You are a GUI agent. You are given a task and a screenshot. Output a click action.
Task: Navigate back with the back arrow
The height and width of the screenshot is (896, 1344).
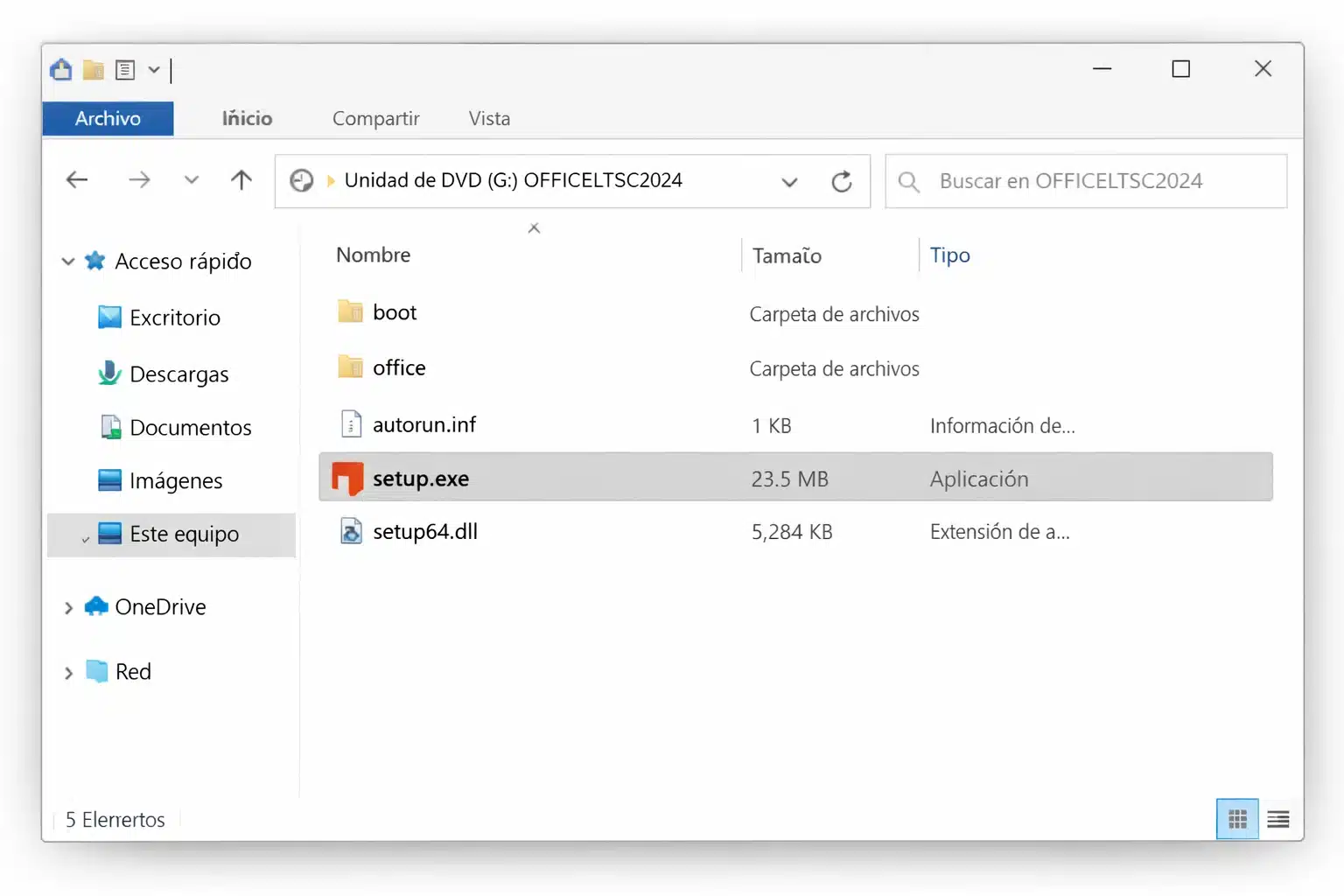tap(77, 179)
